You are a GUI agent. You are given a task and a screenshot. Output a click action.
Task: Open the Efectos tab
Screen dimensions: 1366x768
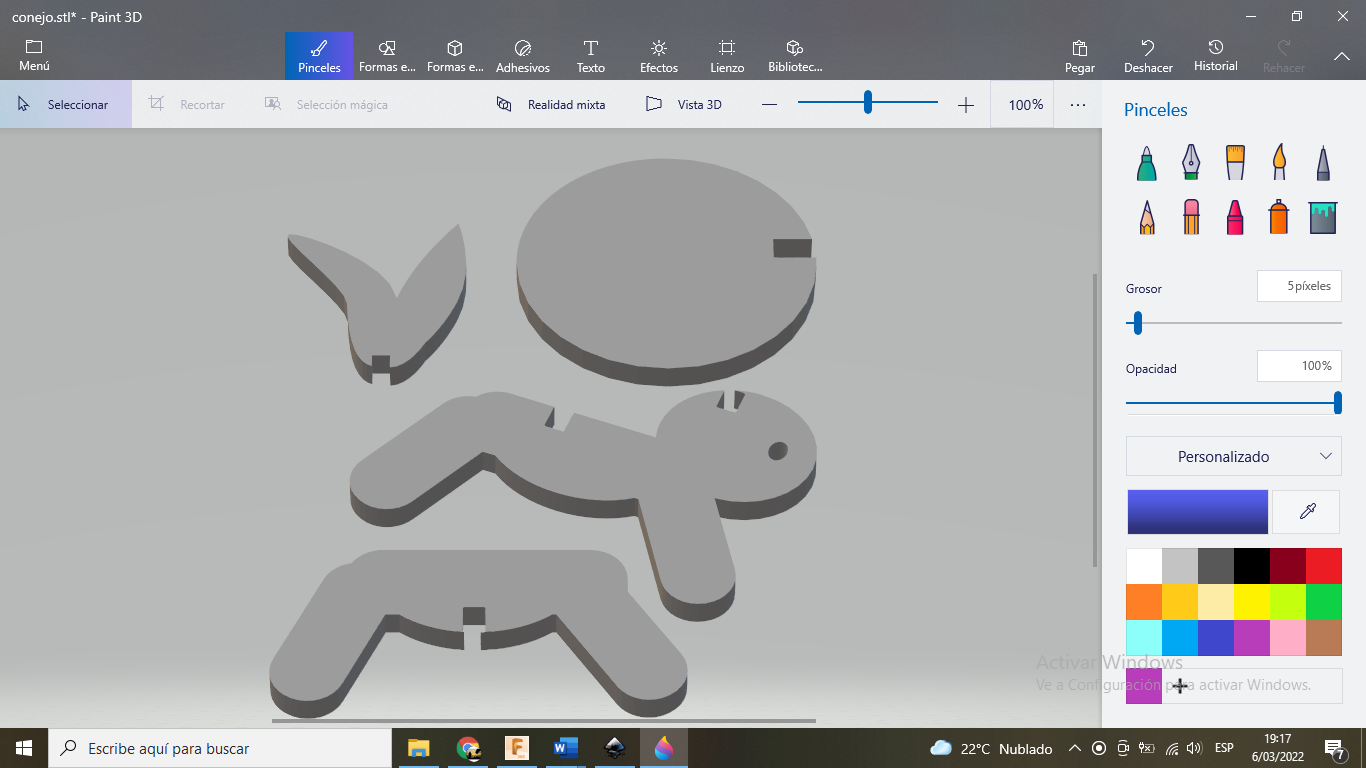659,56
